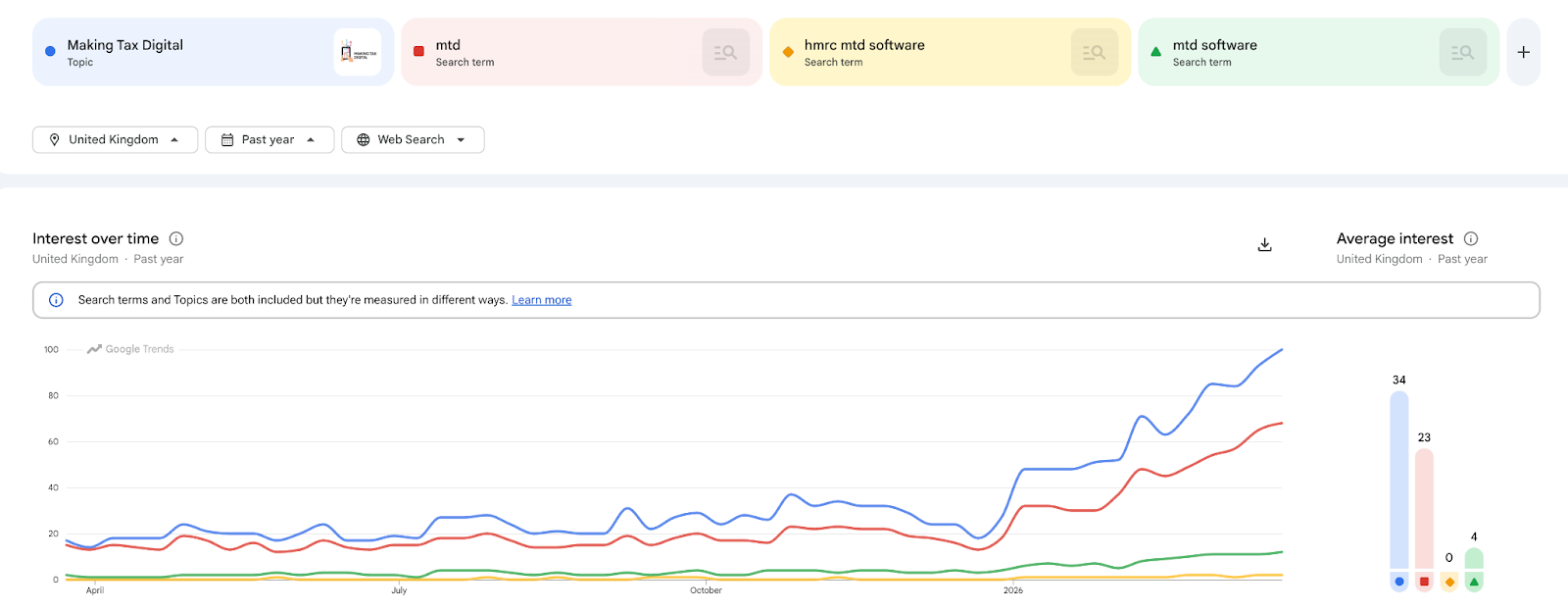The image size is (1568, 611).
Task: Select the mtd software search term card
Action: (1318, 52)
